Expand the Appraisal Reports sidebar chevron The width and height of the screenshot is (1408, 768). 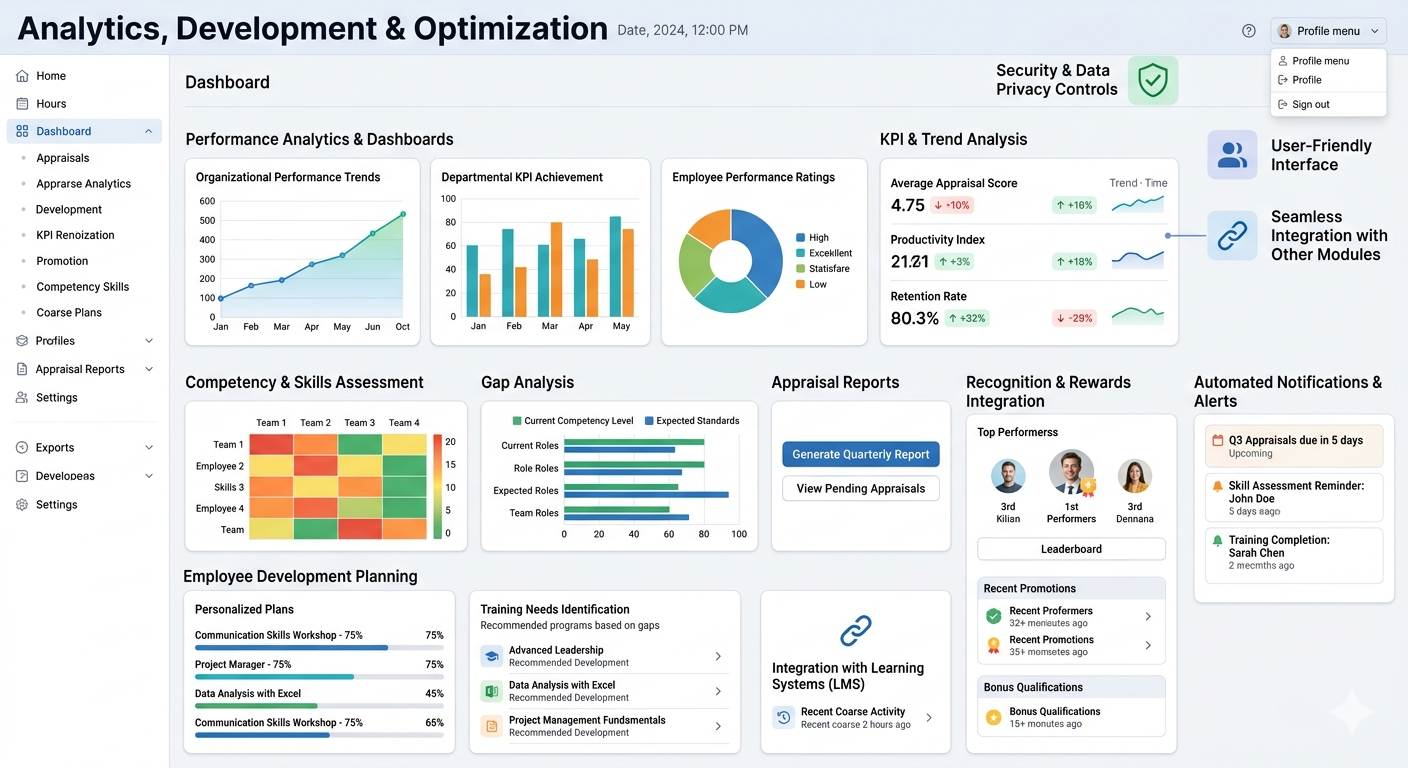[149, 369]
